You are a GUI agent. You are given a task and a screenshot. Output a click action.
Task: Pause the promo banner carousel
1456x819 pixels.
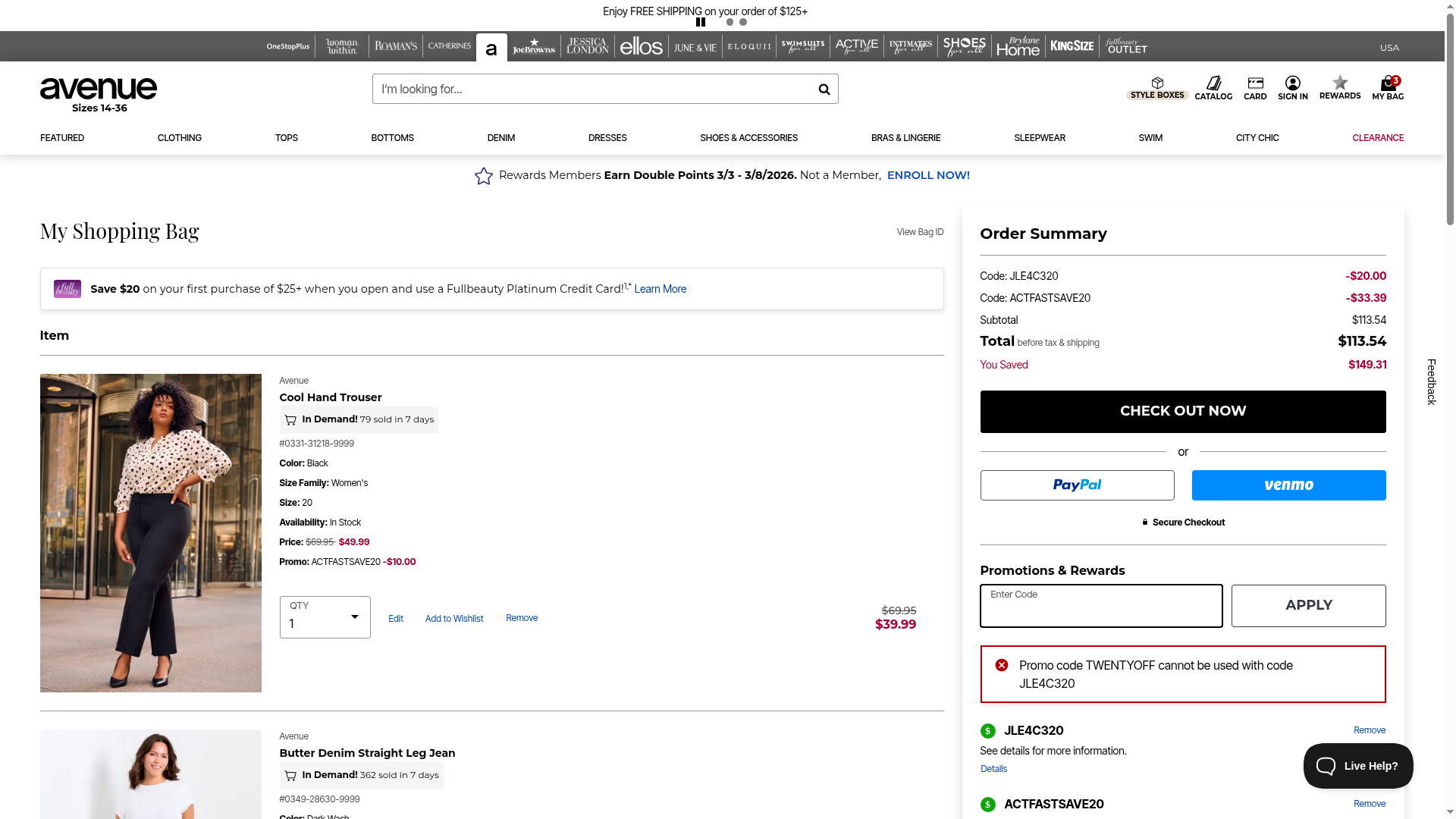coord(701,22)
